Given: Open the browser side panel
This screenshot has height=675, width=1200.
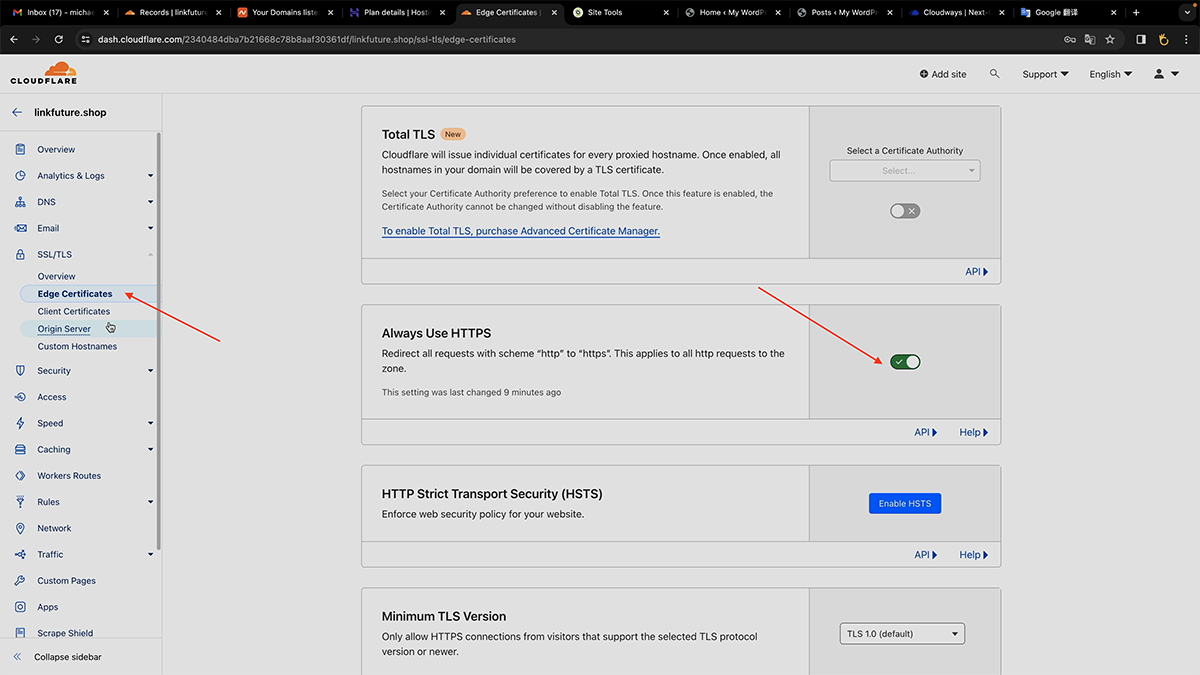Looking at the screenshot, I should coord(1141,39).
